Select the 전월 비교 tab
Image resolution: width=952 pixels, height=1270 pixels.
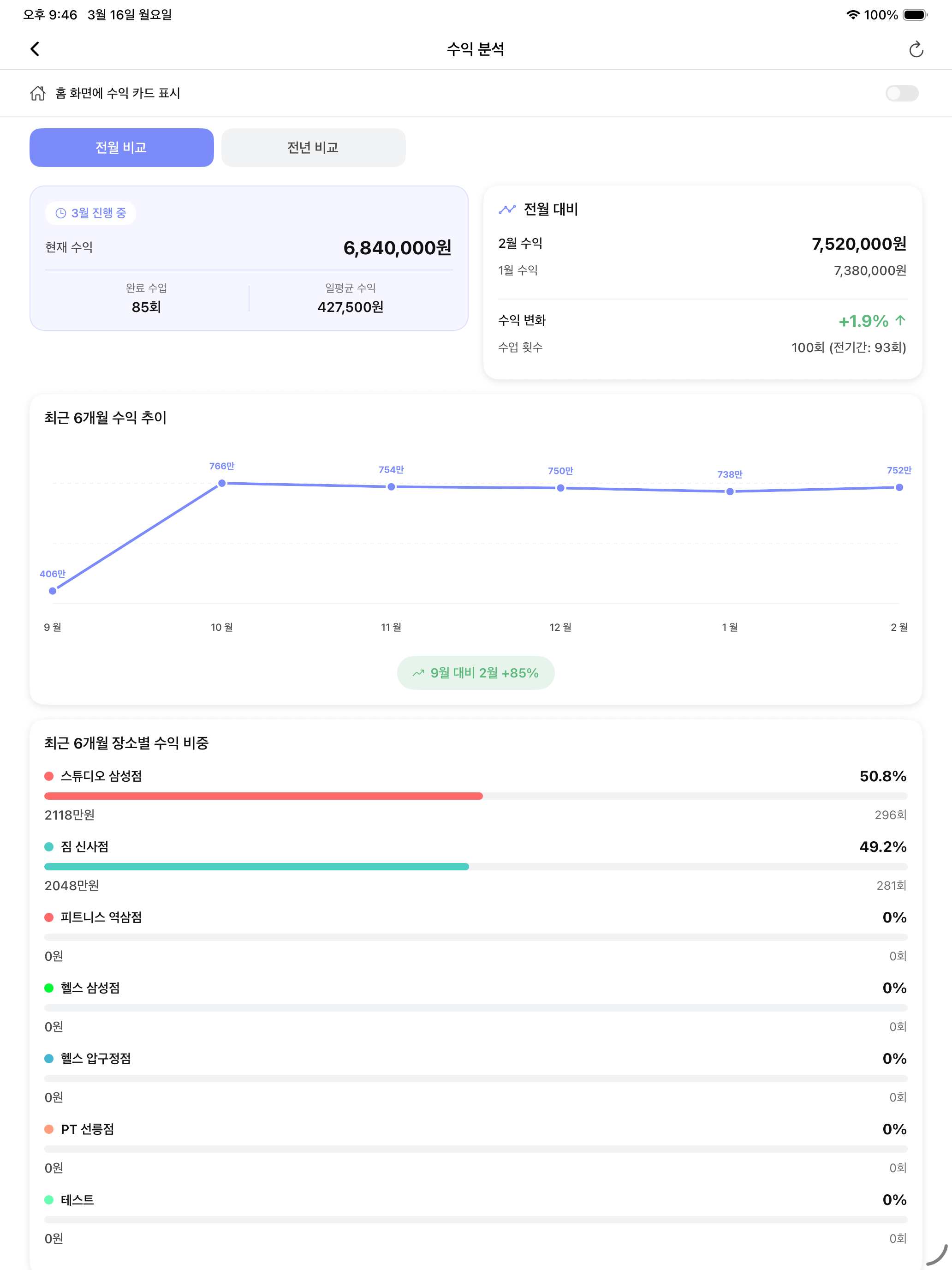[x=122, y=148]
